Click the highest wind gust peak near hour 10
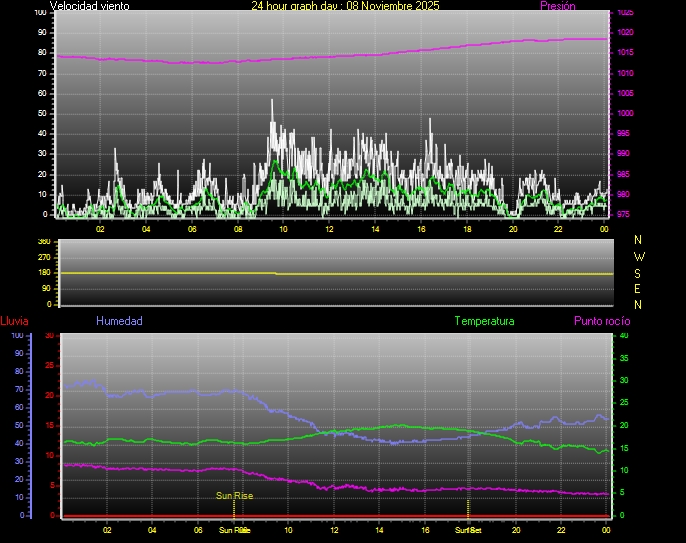The height and width of the screenshot is (543, 686). click(272, 101)
